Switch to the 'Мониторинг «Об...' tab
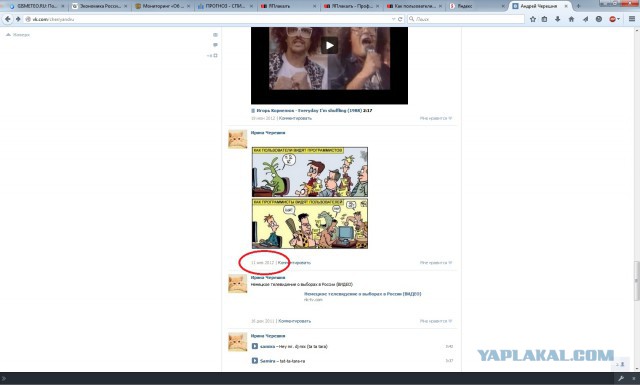The height and width of the screenshot is (385, 640). pyautogui.click(x=162, y=7)
